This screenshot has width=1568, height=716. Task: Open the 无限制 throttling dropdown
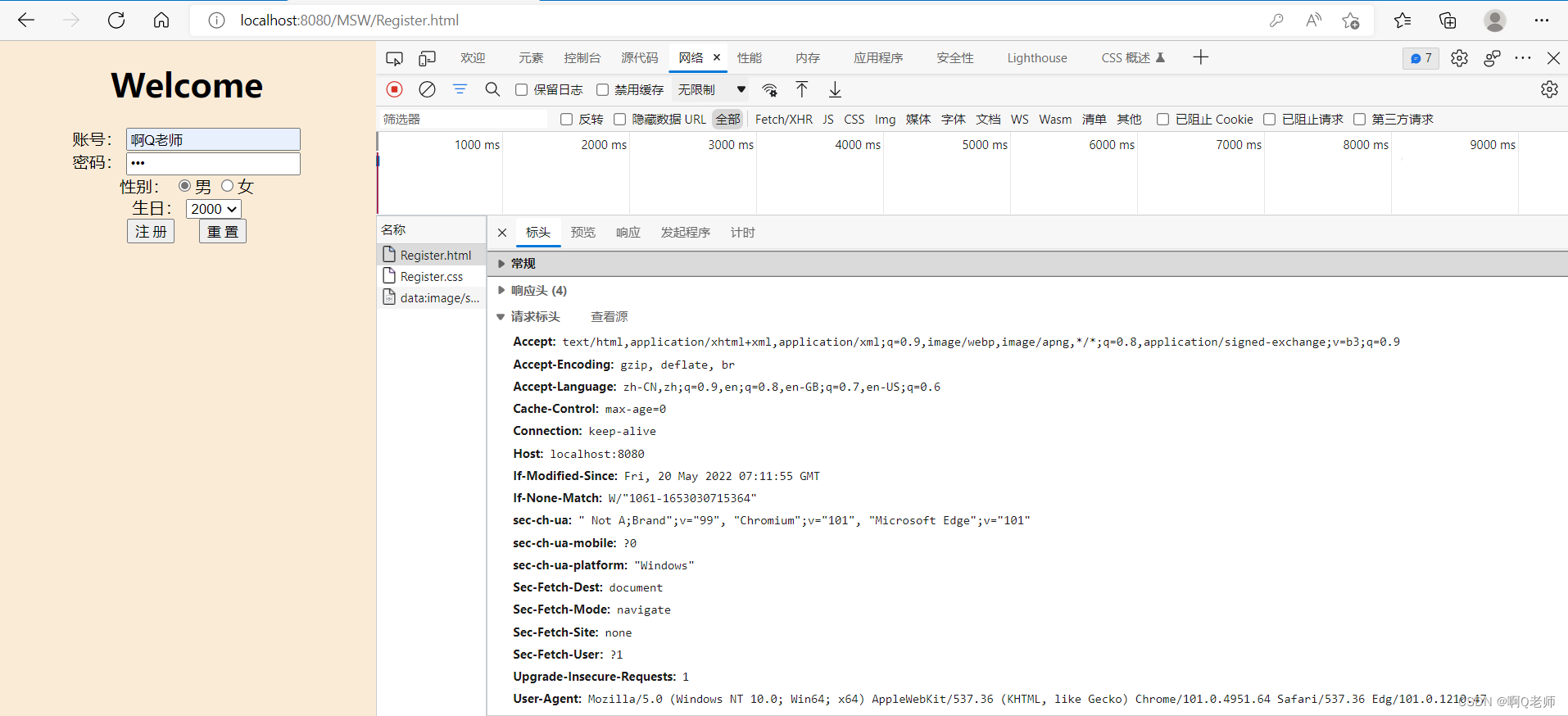tap(711, 90)
